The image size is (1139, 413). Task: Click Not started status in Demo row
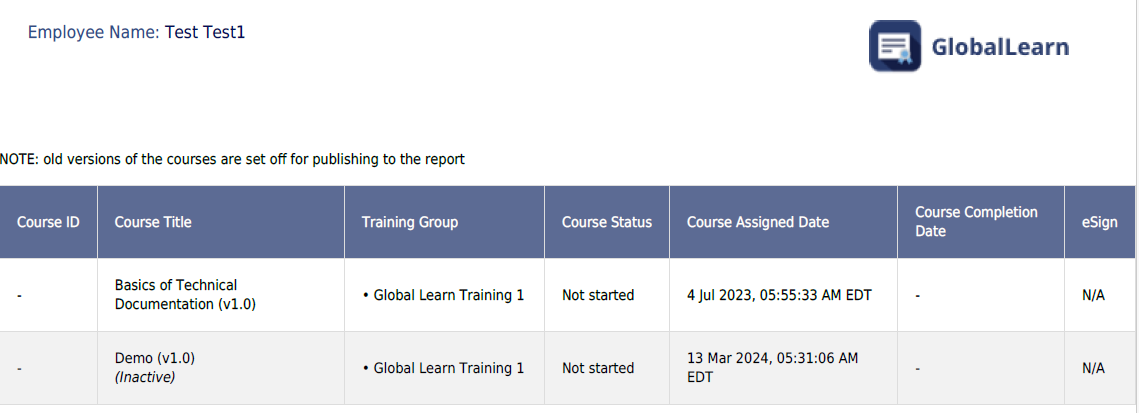(x=598, y=368)
